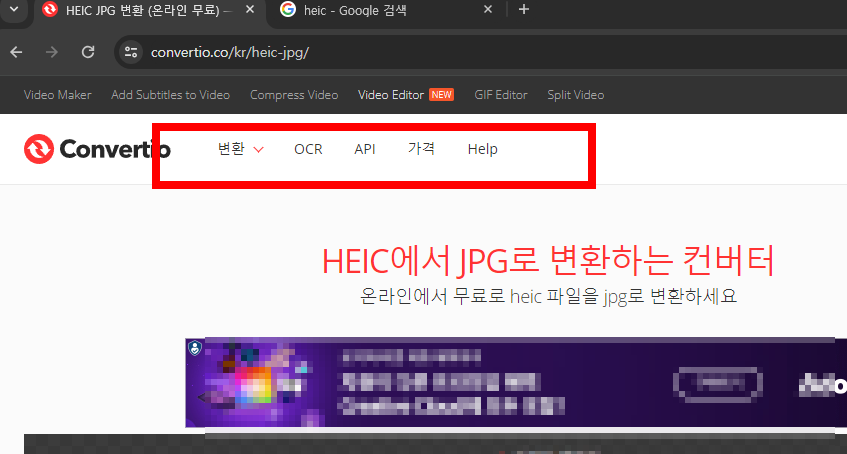Click the 온라인에서 무료로 heic 파일을 subtitle
Viewport: 847px width, 454px height.
click(x=548, y=296)
